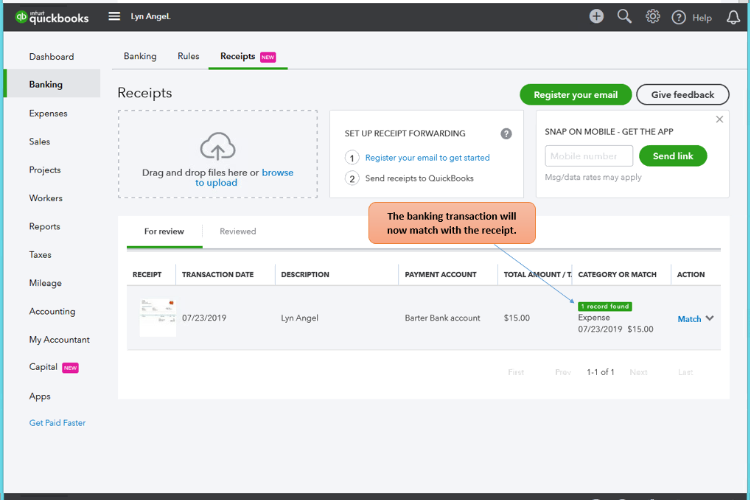
Task: Click the Send link button
Action: [x=673, y=156]
